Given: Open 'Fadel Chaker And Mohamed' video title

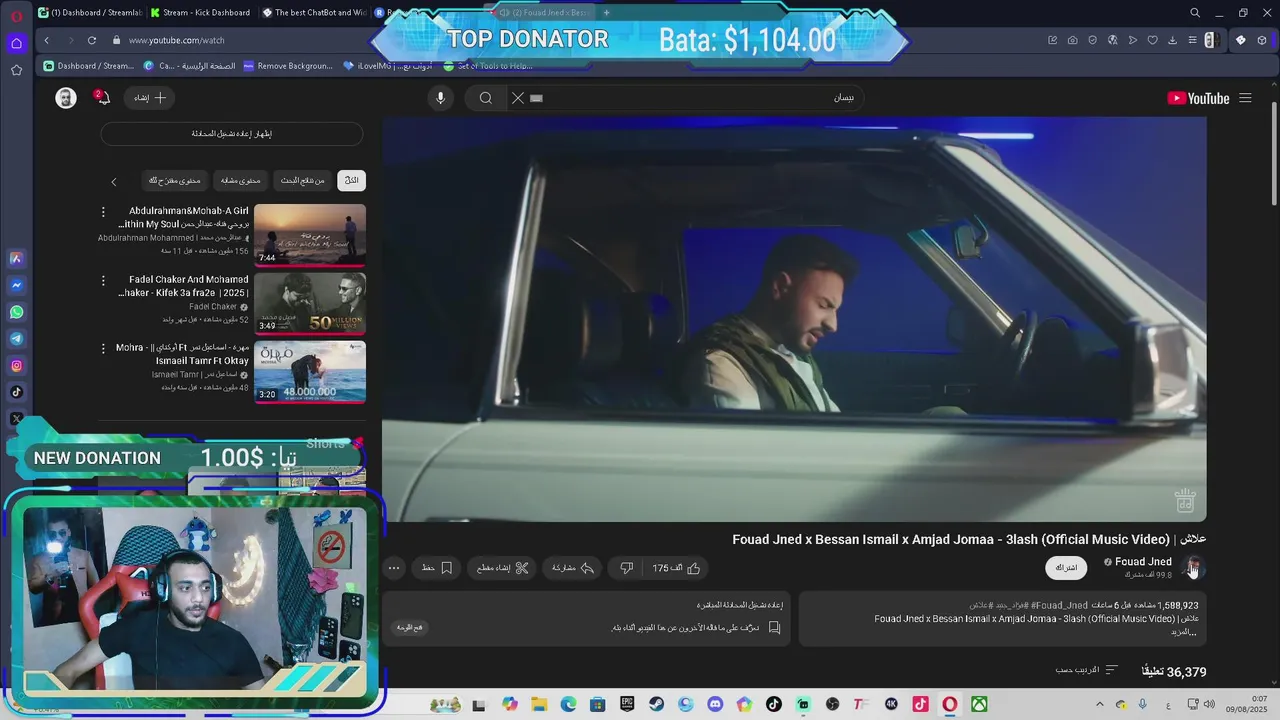Looking at the screenshot, I should (185, 286).
